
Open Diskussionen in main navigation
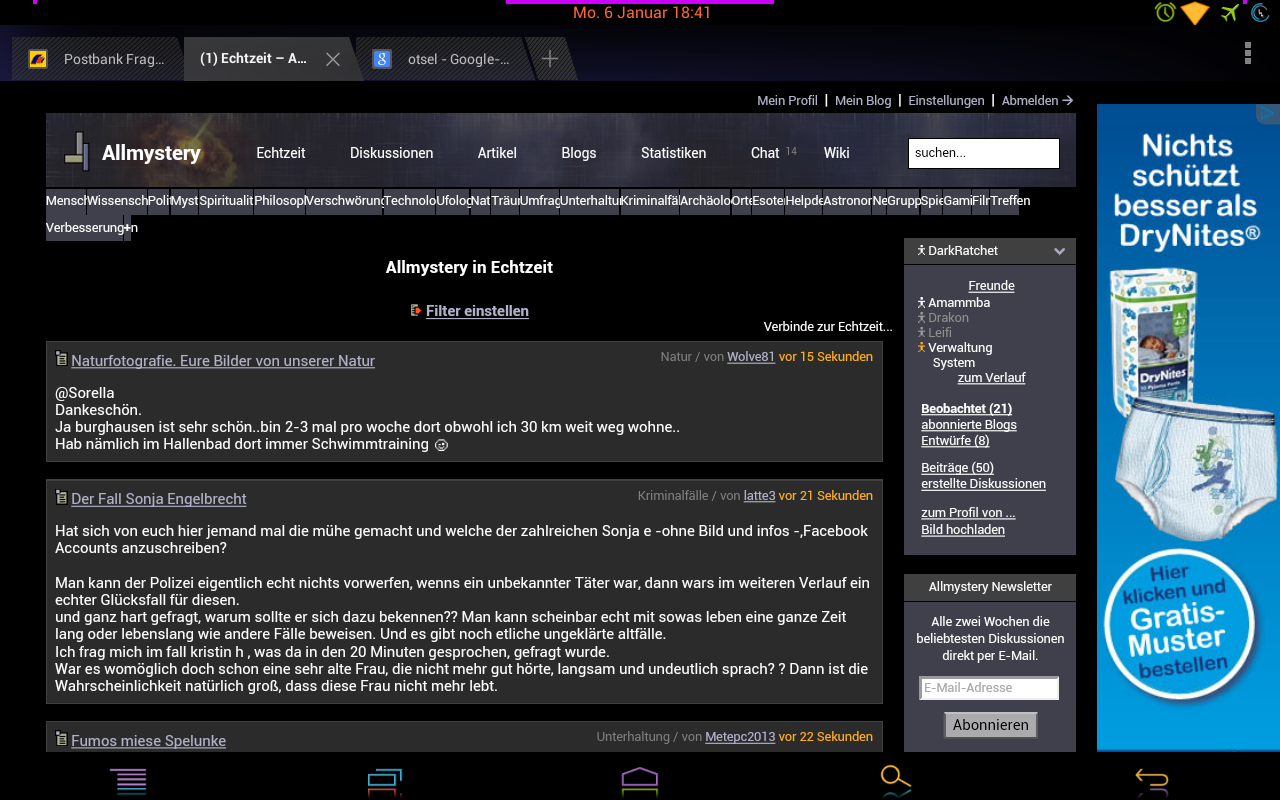[x=391, y=153]
